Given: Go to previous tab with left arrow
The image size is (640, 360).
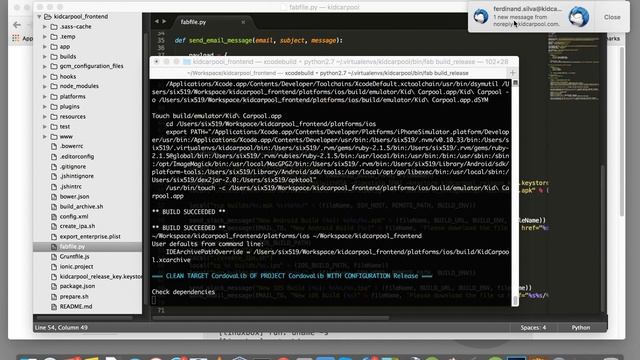Looking at the screenshot, I should [156, 21].
